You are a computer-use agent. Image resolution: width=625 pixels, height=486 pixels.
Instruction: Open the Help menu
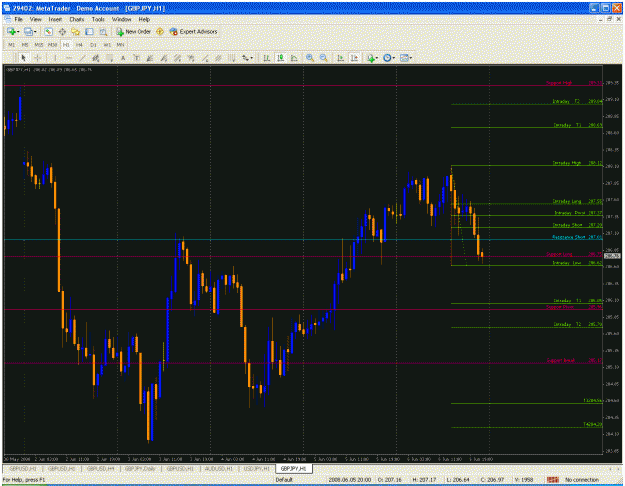click(x=144, y=19)
